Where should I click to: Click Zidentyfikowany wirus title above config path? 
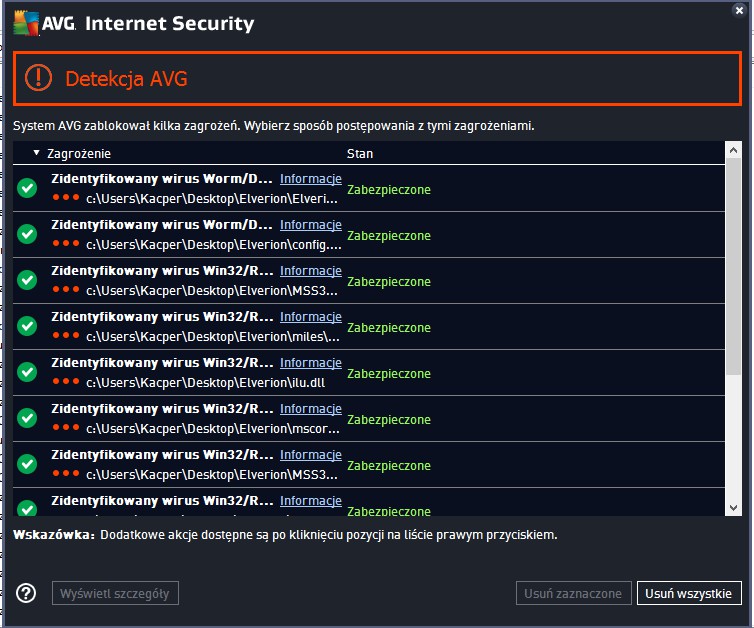pos(162,225)
